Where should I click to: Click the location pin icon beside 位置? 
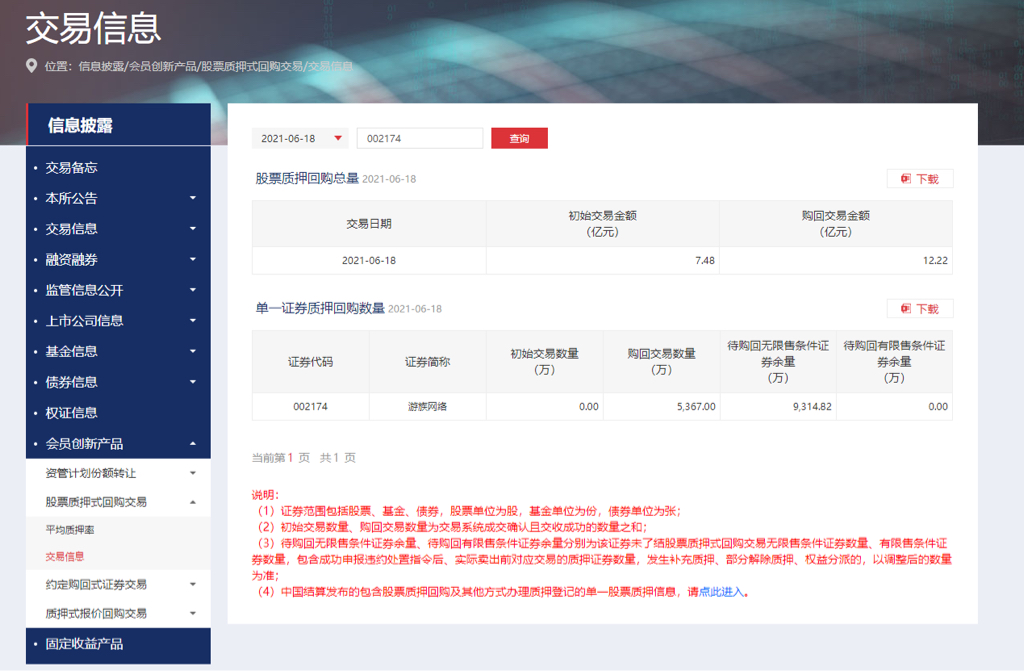tap(32, 67)
